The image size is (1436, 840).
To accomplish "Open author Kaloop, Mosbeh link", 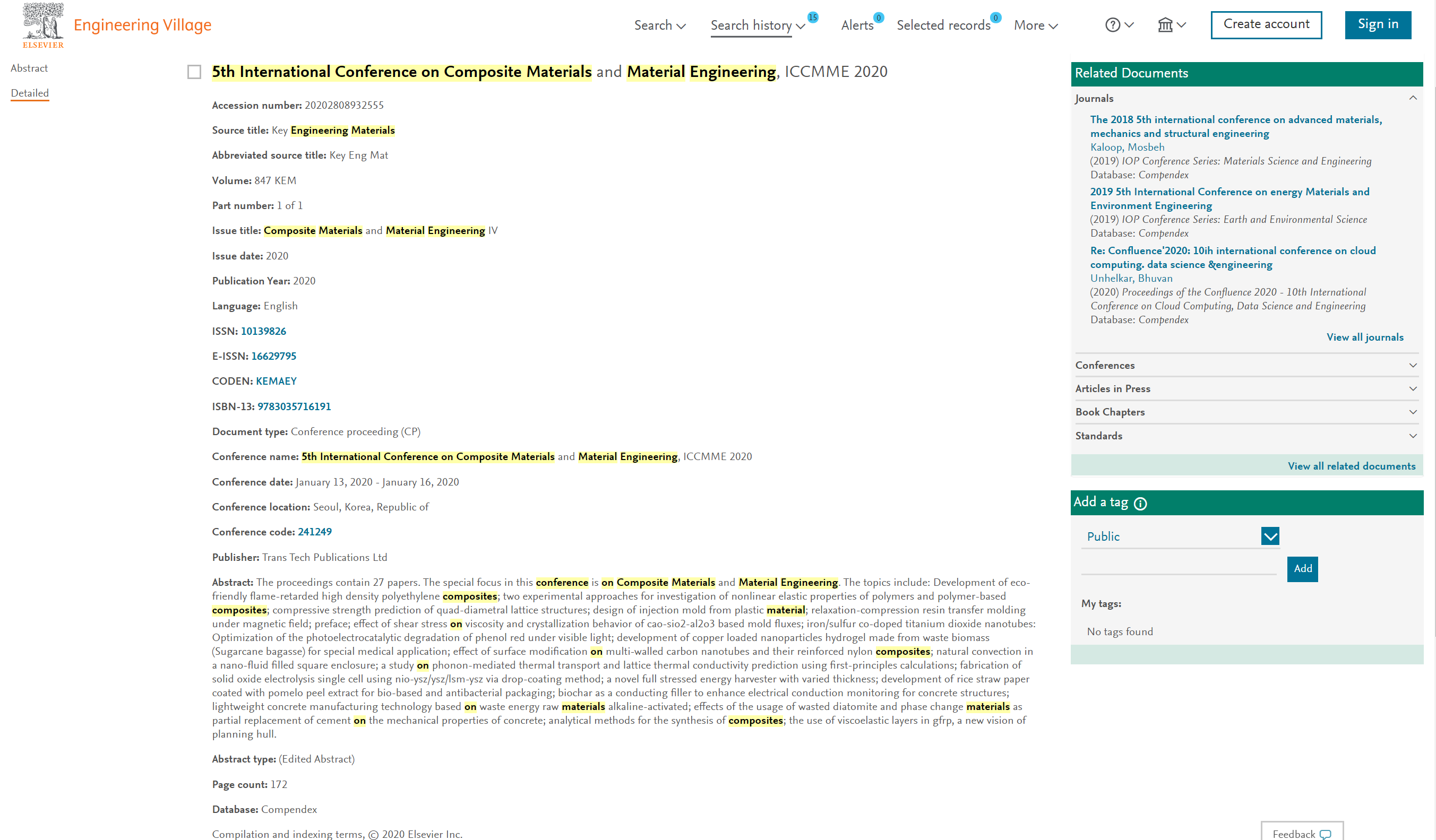I will coord(1127,147).
